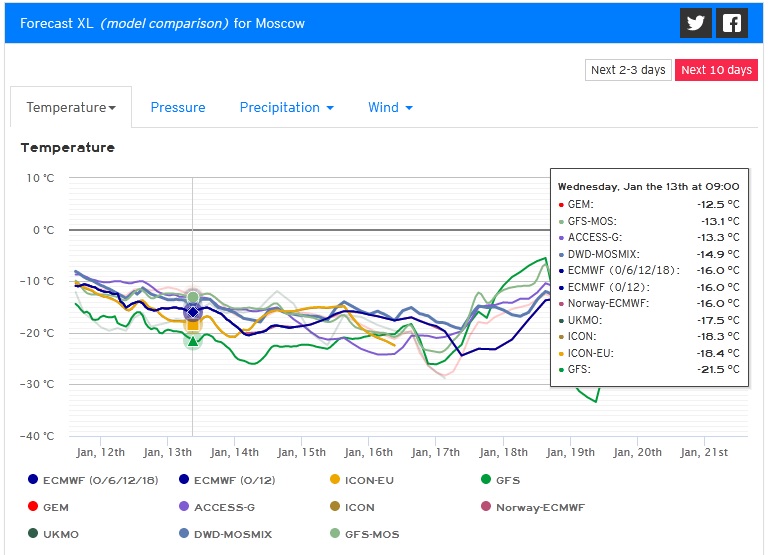
Task: Click the 10 °C y-axis label
Action: (40, 178)
